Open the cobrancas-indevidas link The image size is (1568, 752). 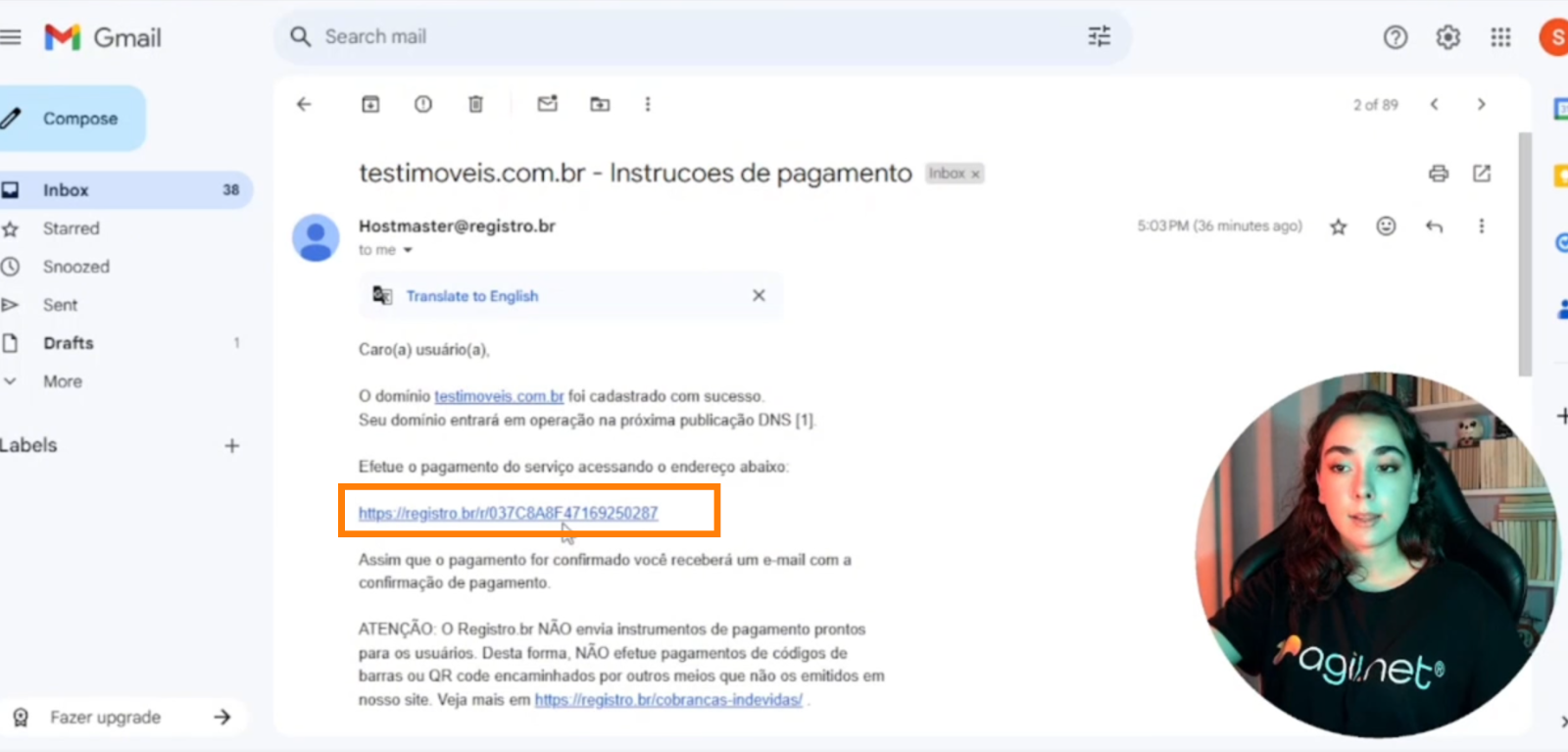click(668, 700)
